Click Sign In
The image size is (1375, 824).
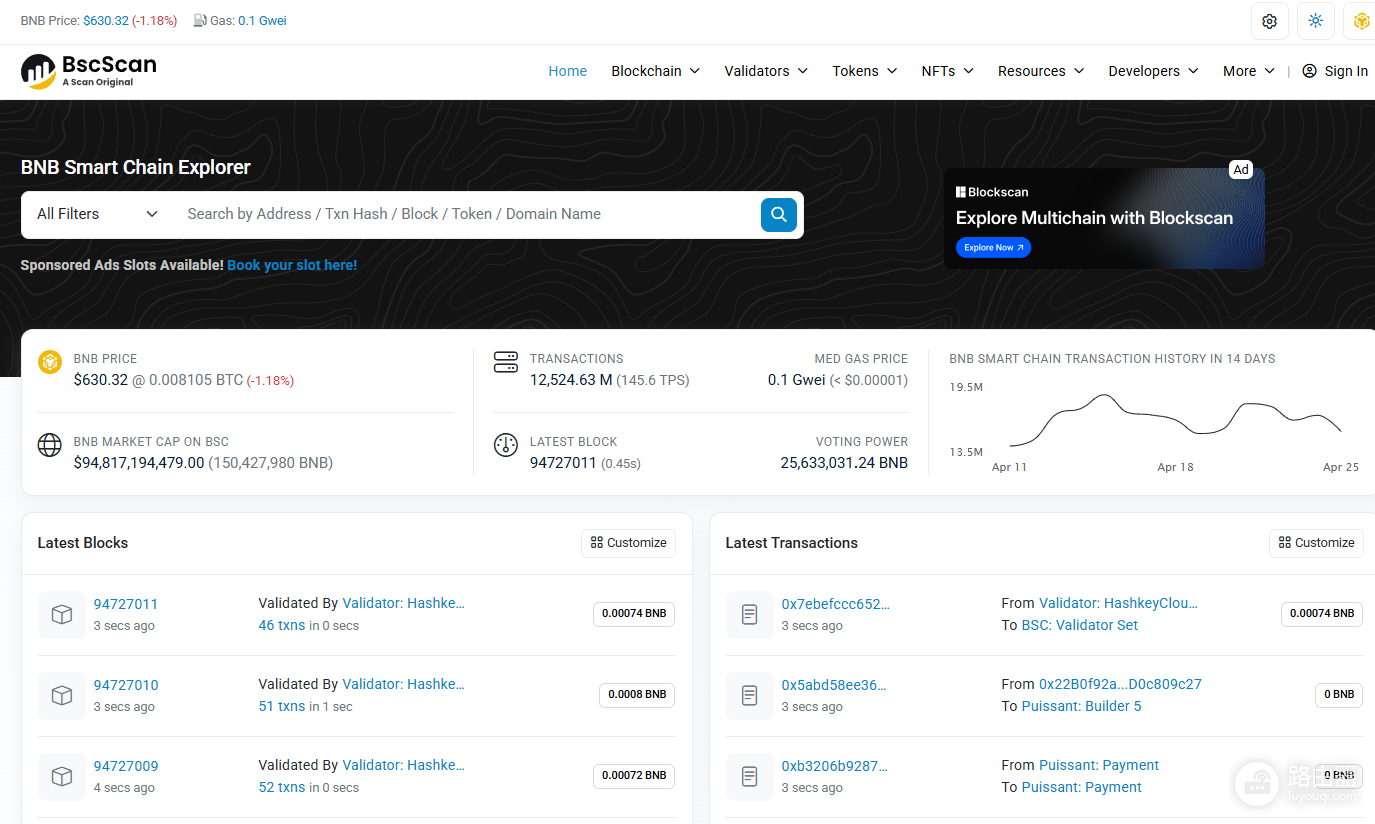point(1335,71)
